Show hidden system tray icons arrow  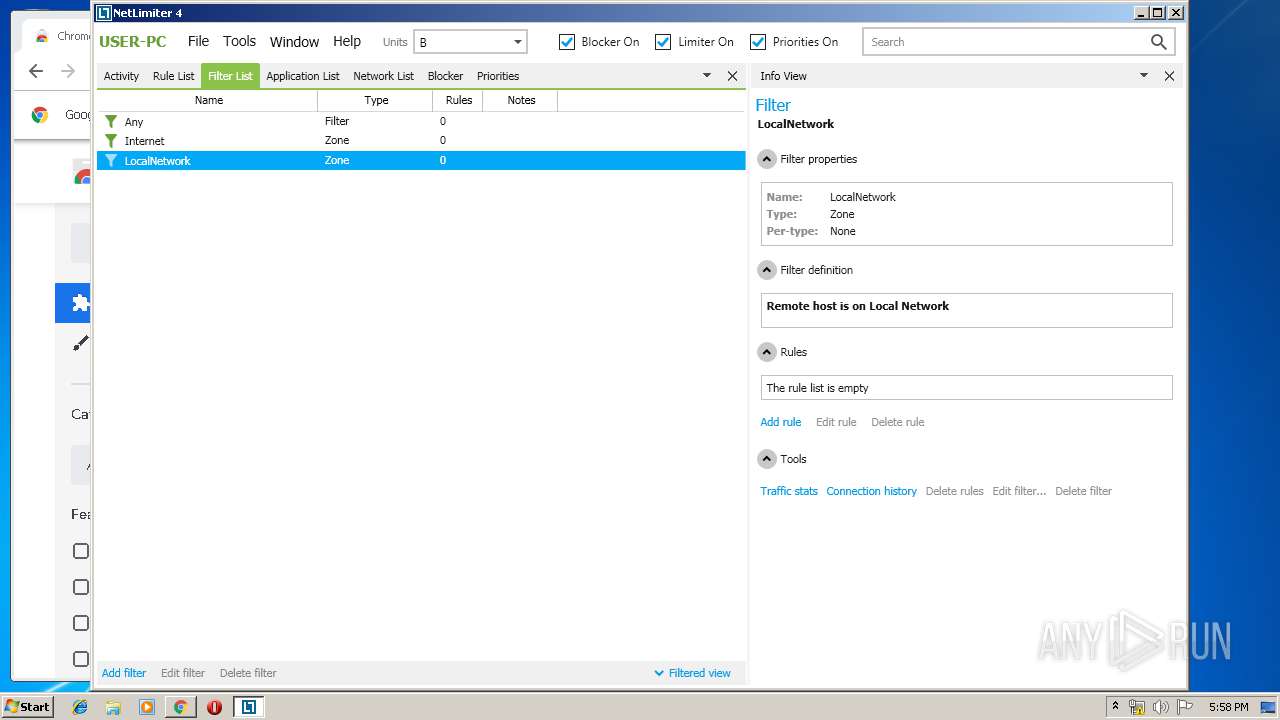(1115, 706)
